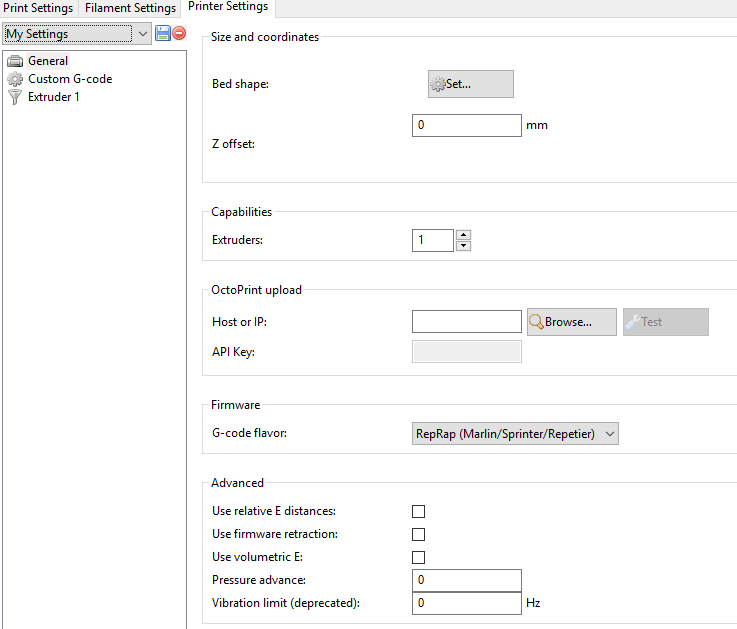
Task: Click the Vibration limit input field
Action: point(467,603)
